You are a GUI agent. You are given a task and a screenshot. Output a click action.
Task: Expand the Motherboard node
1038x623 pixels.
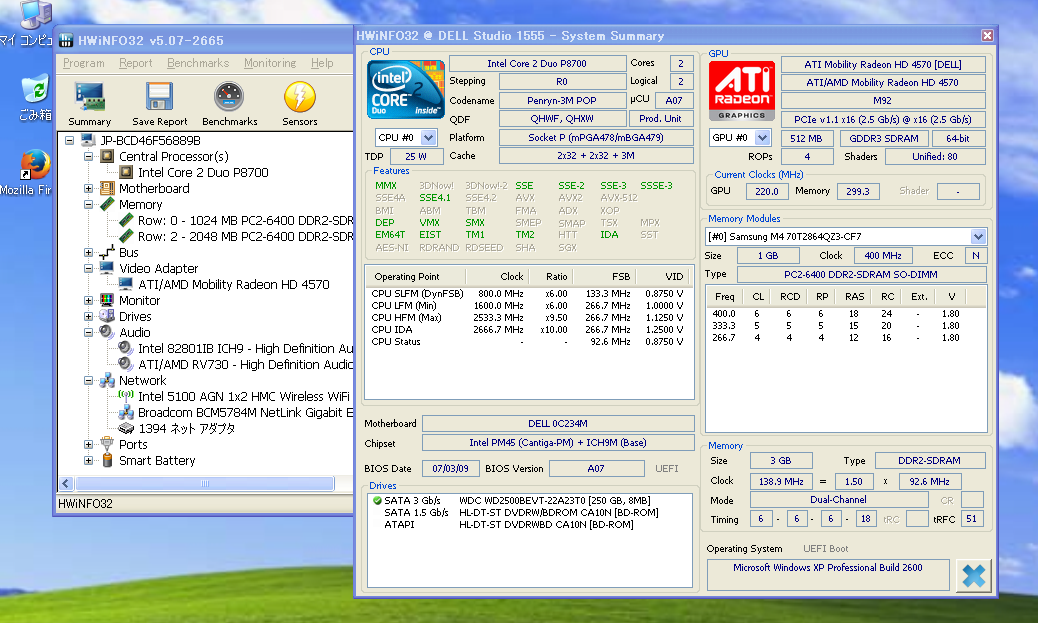pyautogui.click(x=88, y=189)
